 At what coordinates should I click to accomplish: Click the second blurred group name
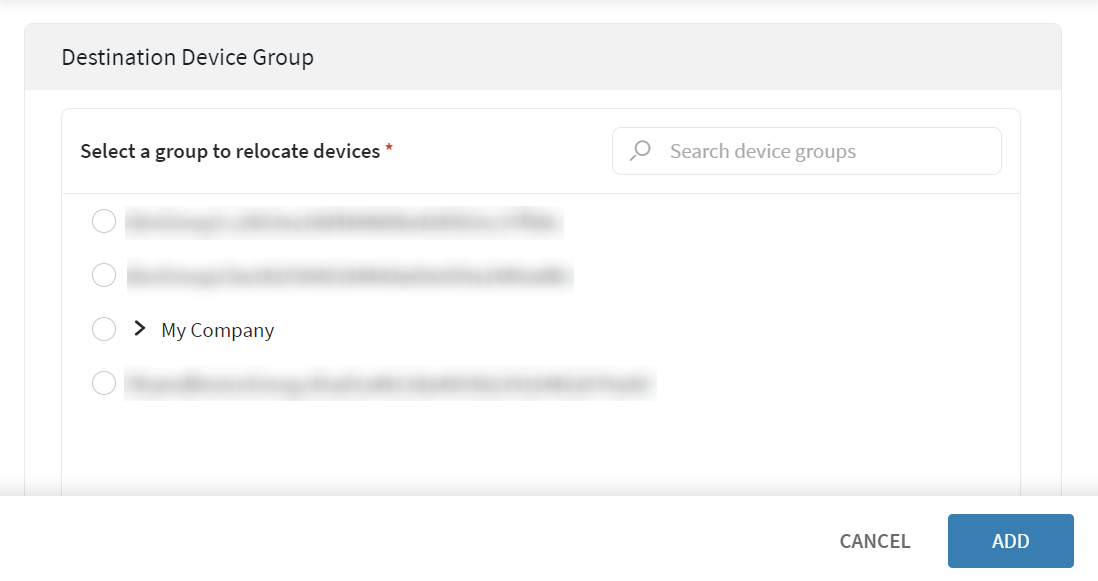(349, 276)
